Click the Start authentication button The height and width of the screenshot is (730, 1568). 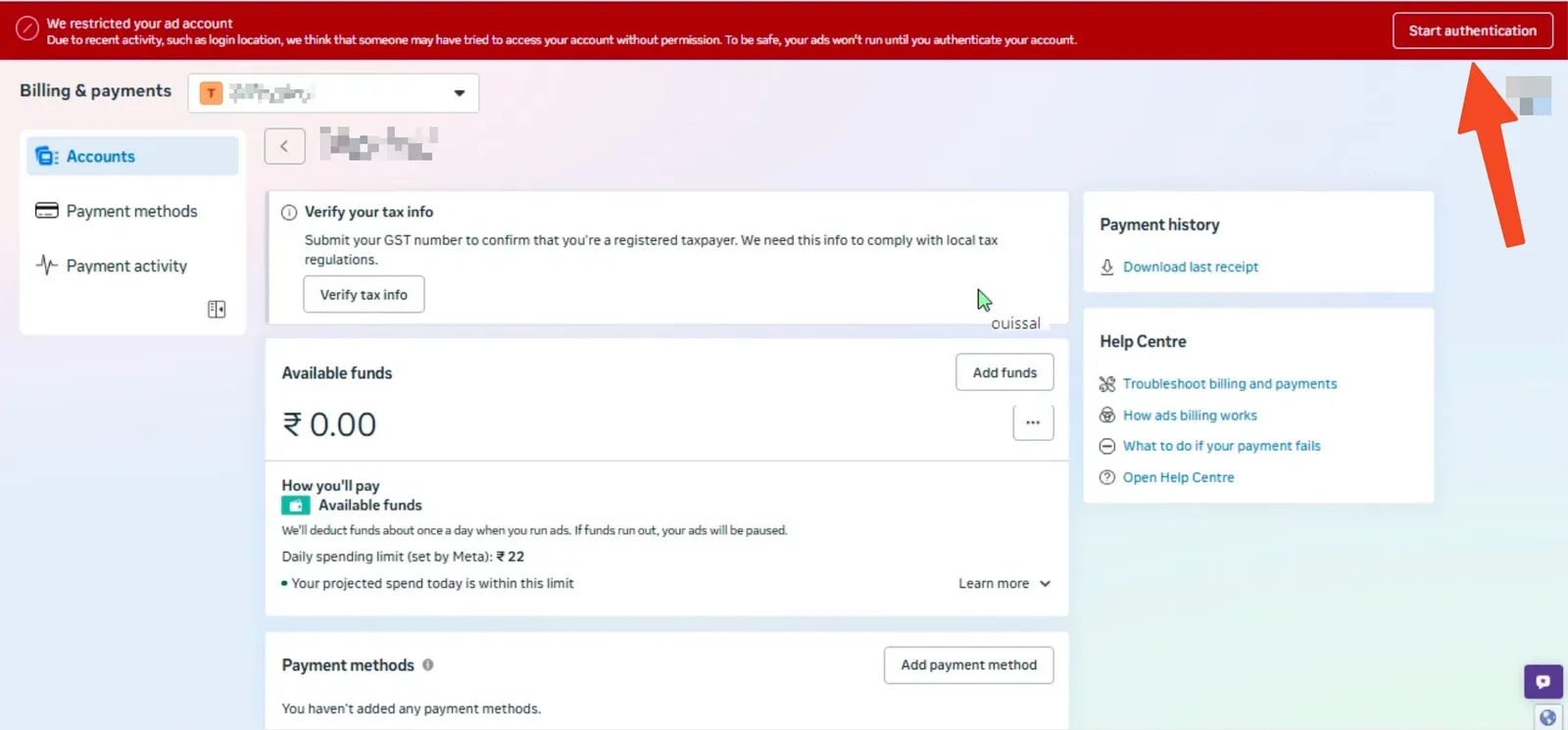coord(1472,30)
